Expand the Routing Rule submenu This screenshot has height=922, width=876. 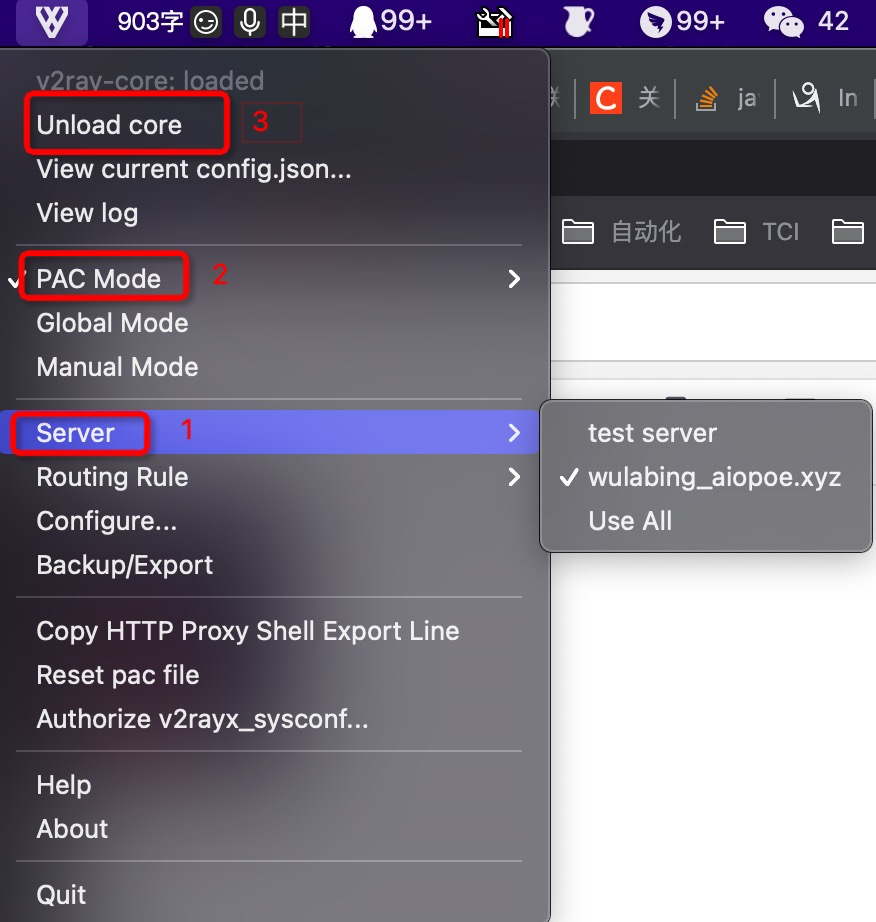pos(269,477)
